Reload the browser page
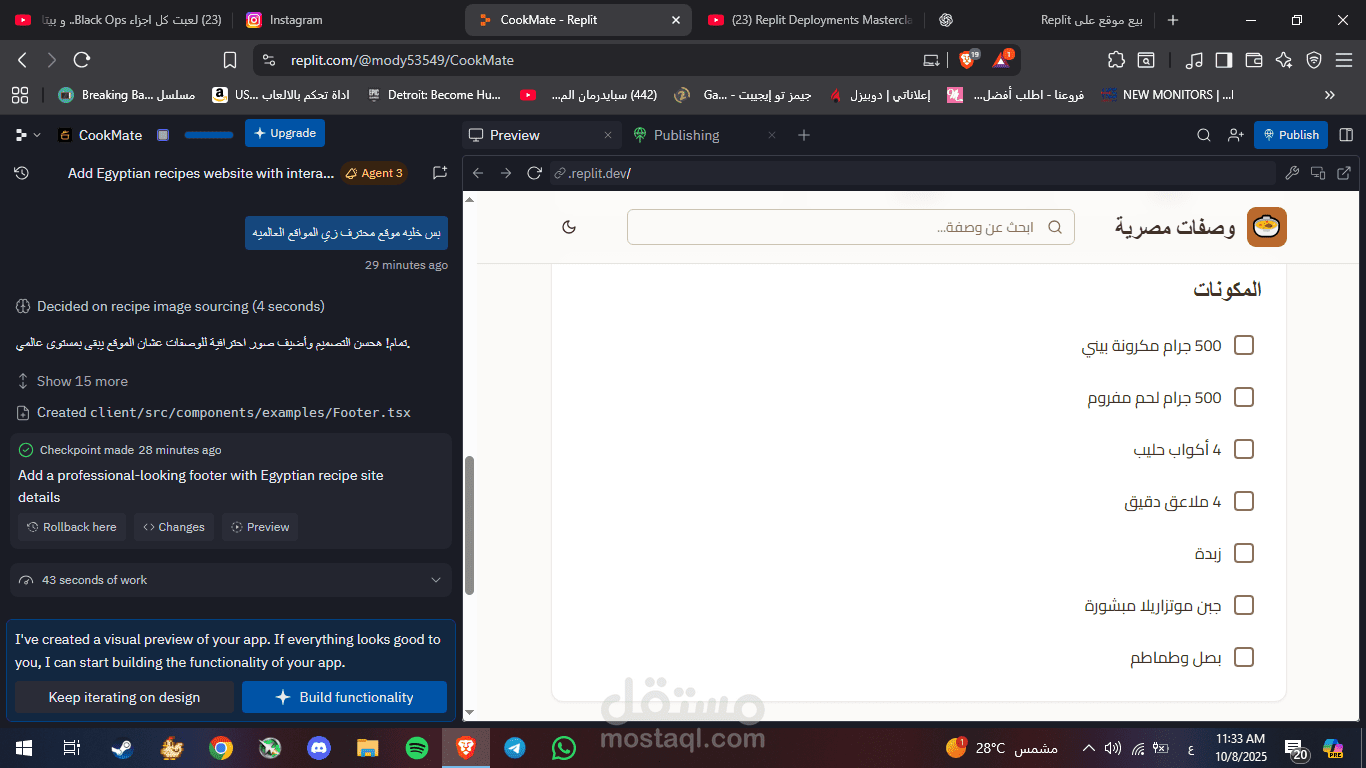The image size is (1366, 768). click(82, 60)
